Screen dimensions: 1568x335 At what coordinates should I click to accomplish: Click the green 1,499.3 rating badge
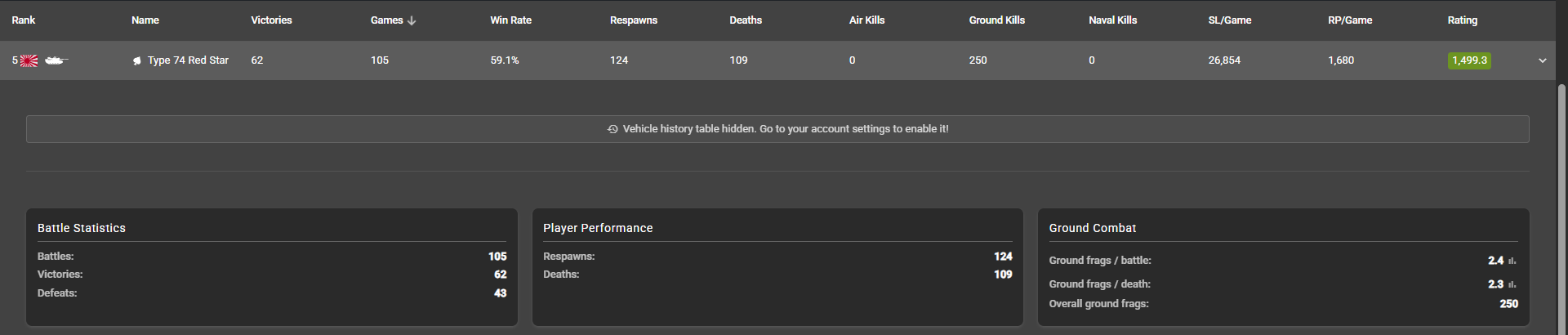[1469, 60]
